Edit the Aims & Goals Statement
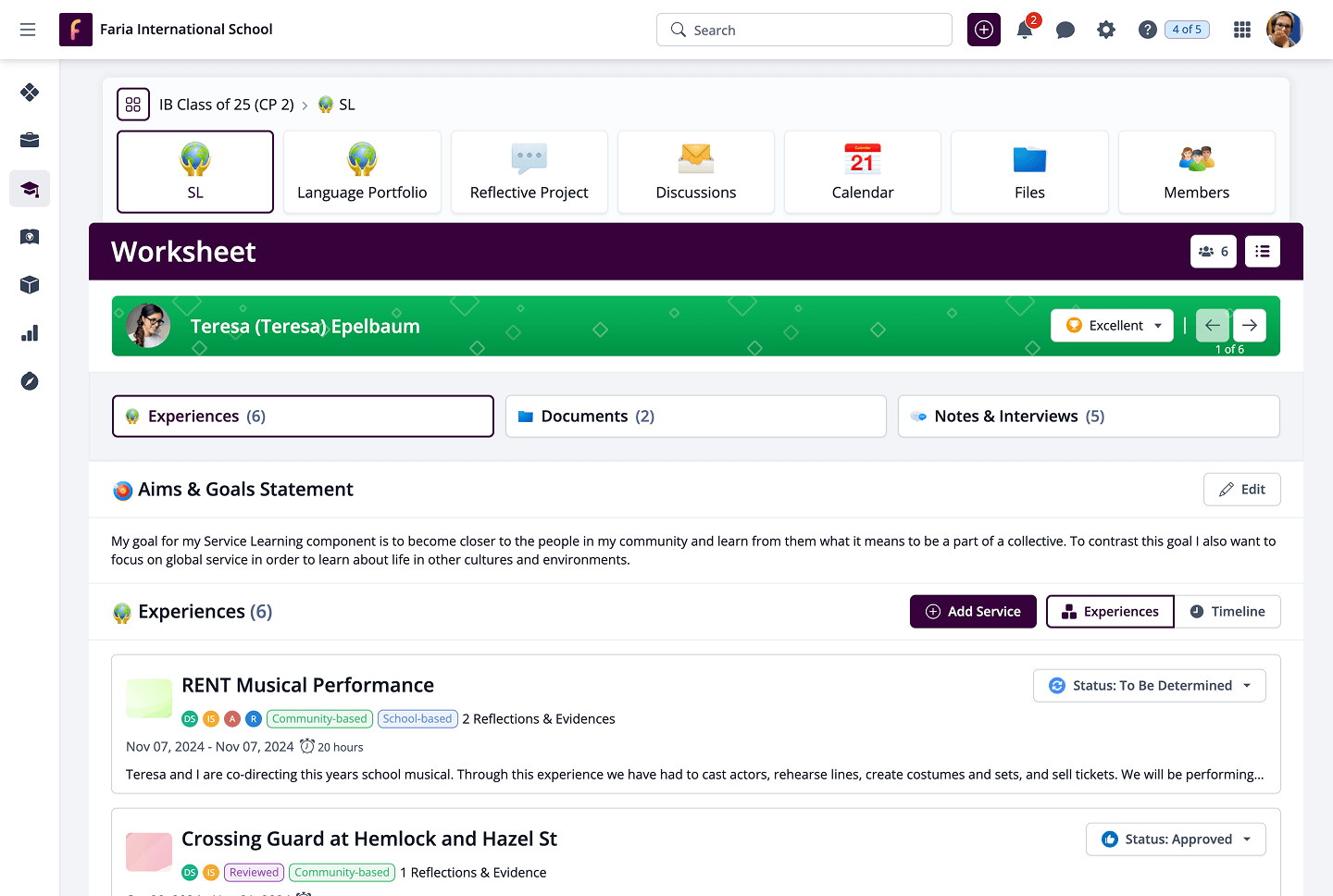 [x=1241, y=490]
